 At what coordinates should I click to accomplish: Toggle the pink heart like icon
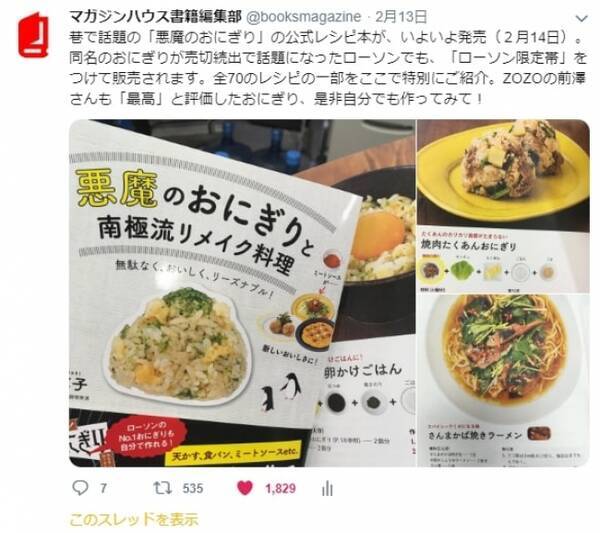click(245, 488)
